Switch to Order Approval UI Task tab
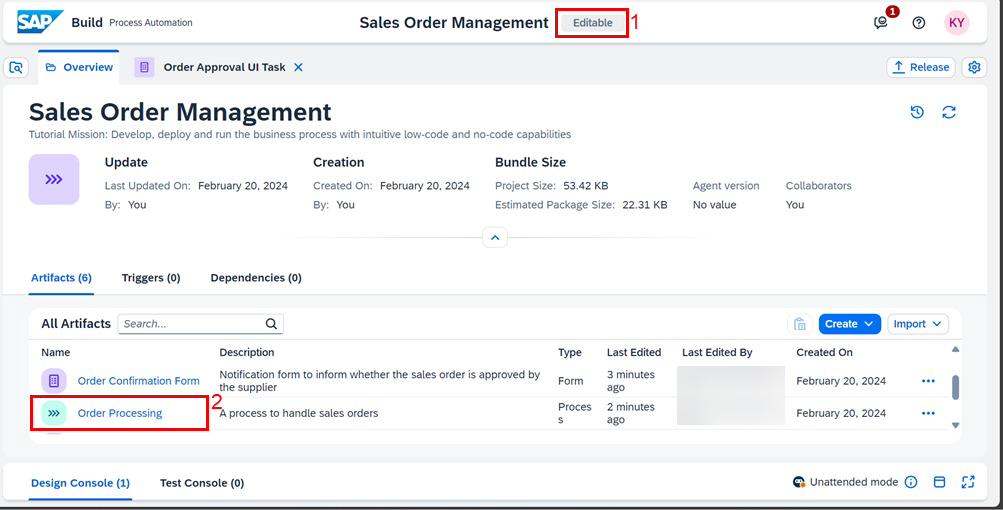The height and width of the screenshot is (510, 1003). 224,67
